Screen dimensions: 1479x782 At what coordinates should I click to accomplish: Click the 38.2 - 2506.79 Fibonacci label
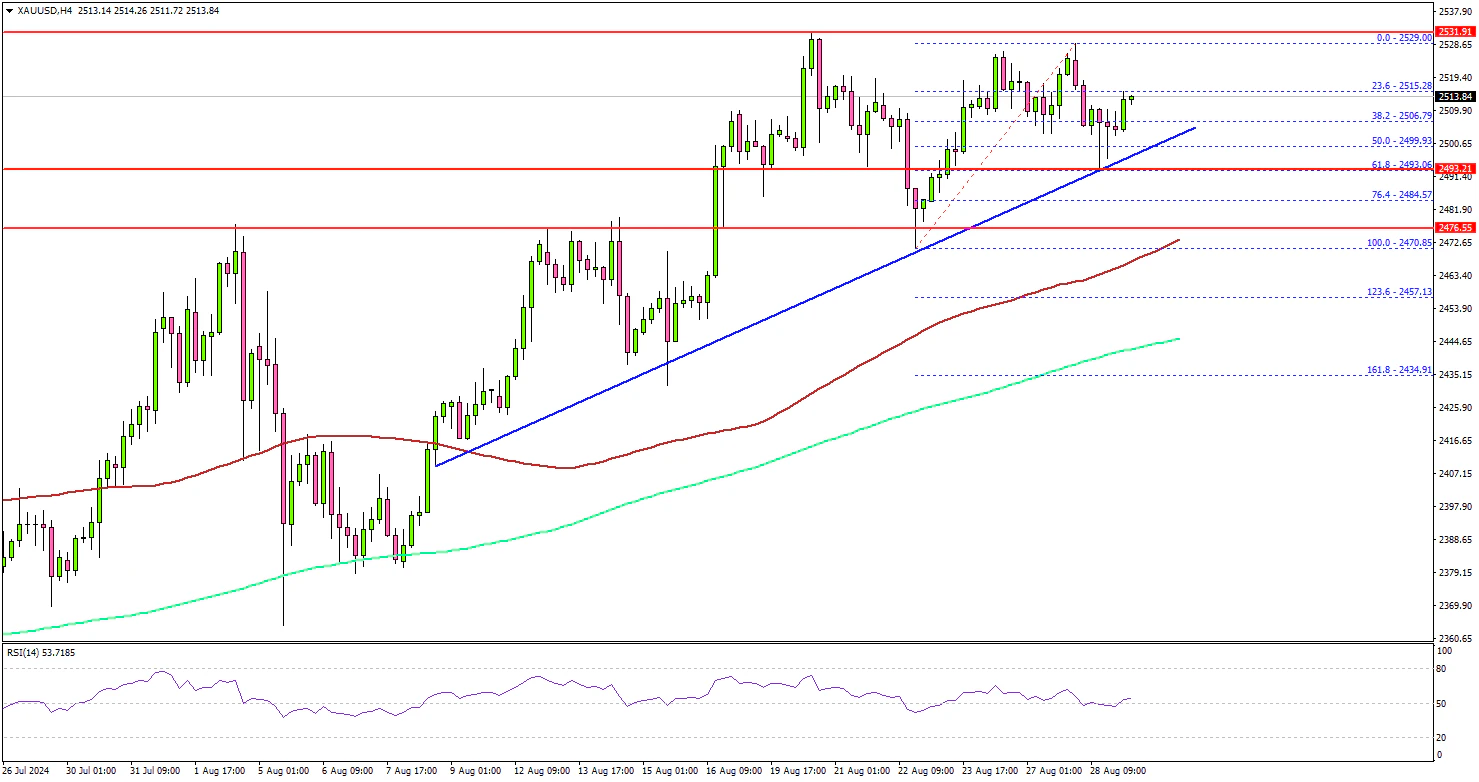pos(1402,116)
